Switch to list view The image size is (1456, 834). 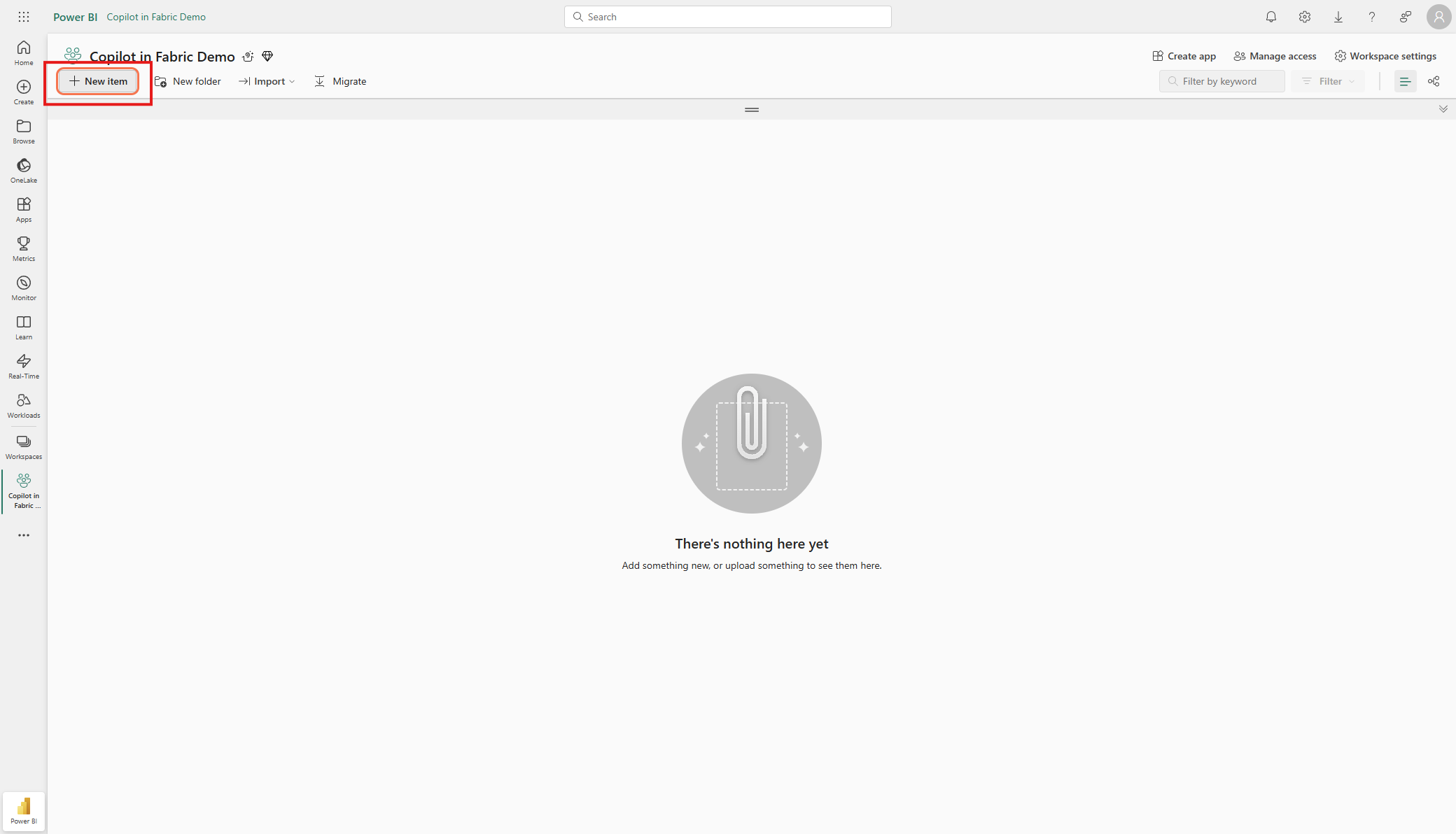click(x=1405, y=81)
